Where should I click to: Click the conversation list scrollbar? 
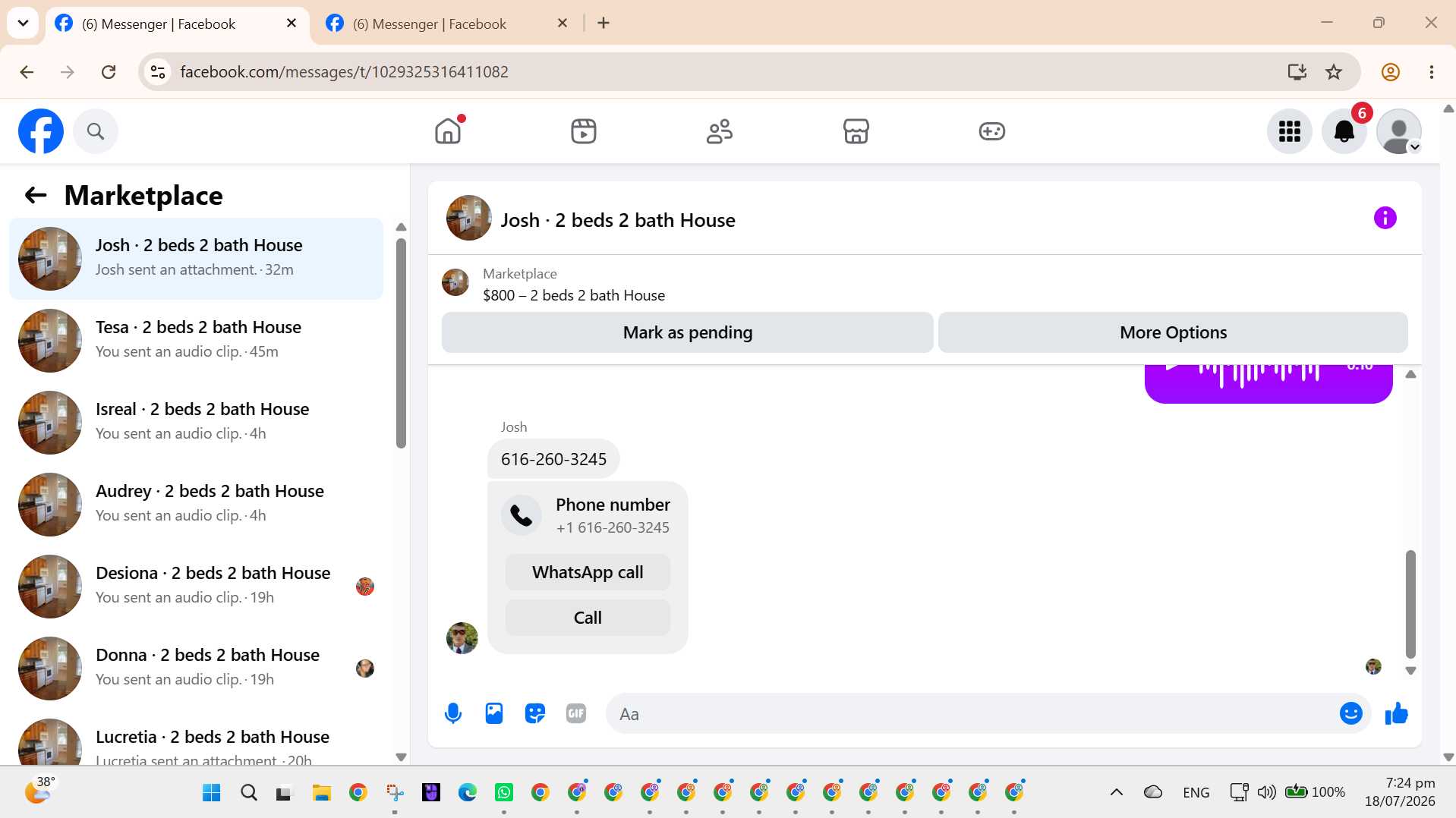pyautogui.click(x=401, y=343)
